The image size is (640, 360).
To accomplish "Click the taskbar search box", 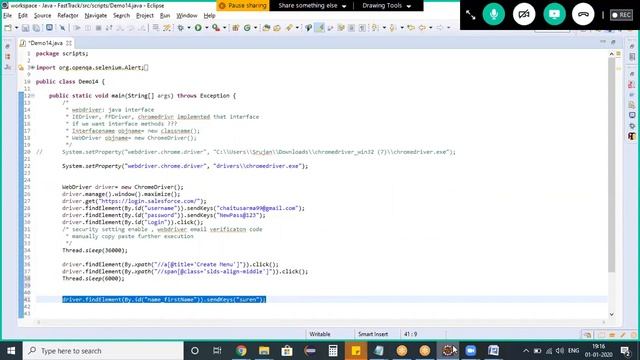I will pyautogui.click(x=103, y=351).
